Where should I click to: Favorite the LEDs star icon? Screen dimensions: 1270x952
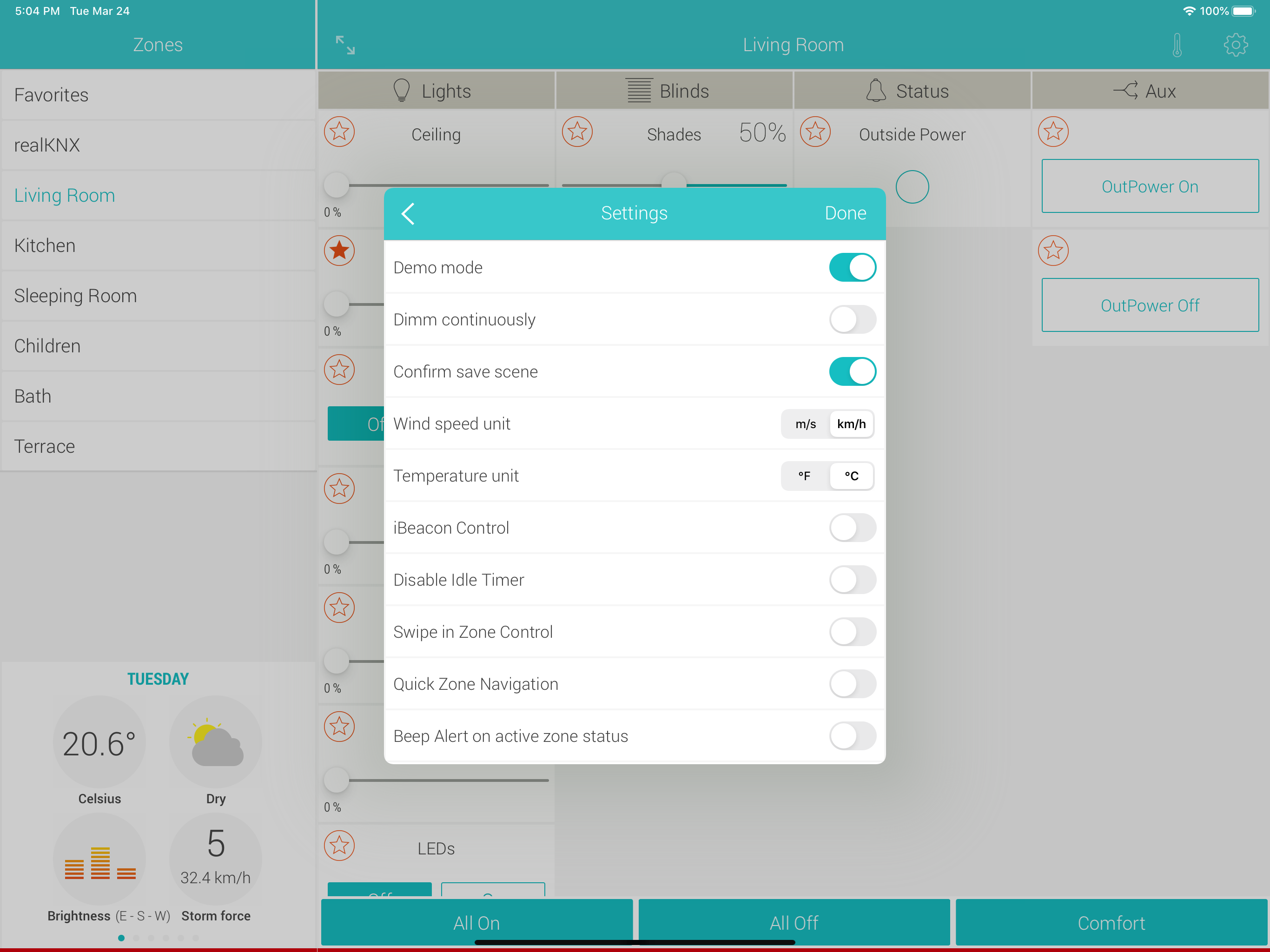pos(339,845)
